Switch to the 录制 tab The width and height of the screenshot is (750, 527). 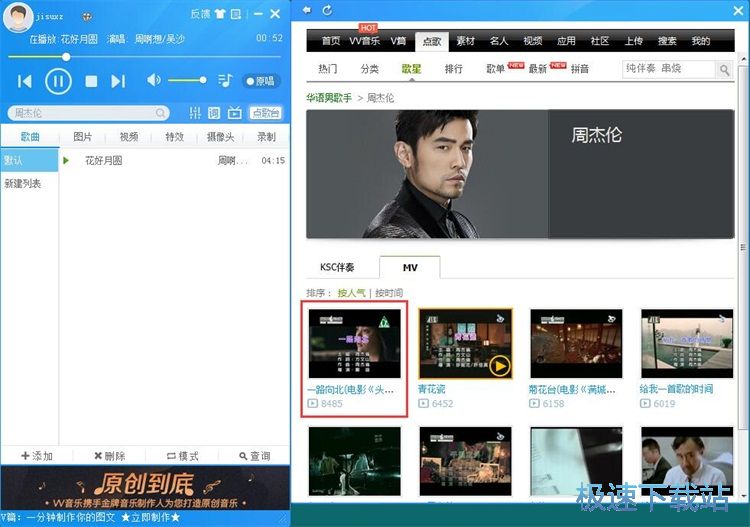click(x=266, y=137)
